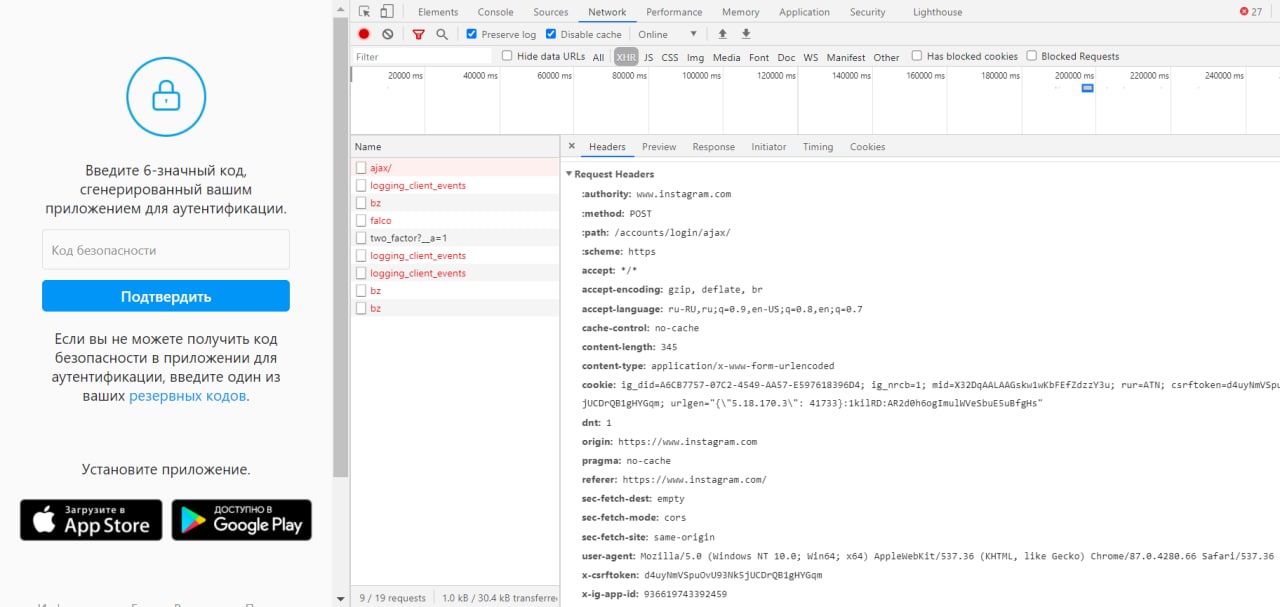
Task: Click the blue Подтвердить button
Action: (x=166, y=296)
